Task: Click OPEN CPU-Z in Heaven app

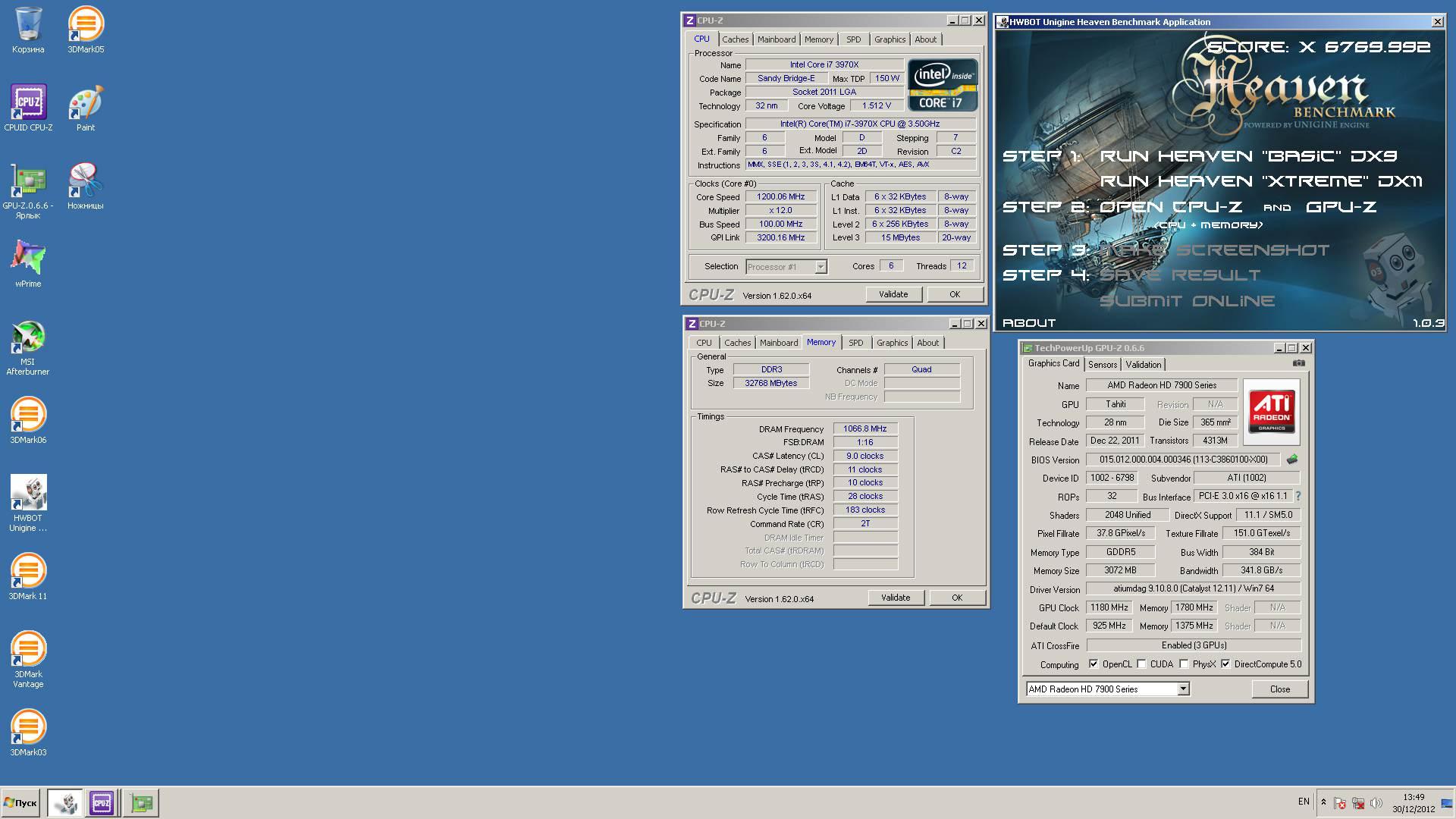Action: click(1171, 207)
